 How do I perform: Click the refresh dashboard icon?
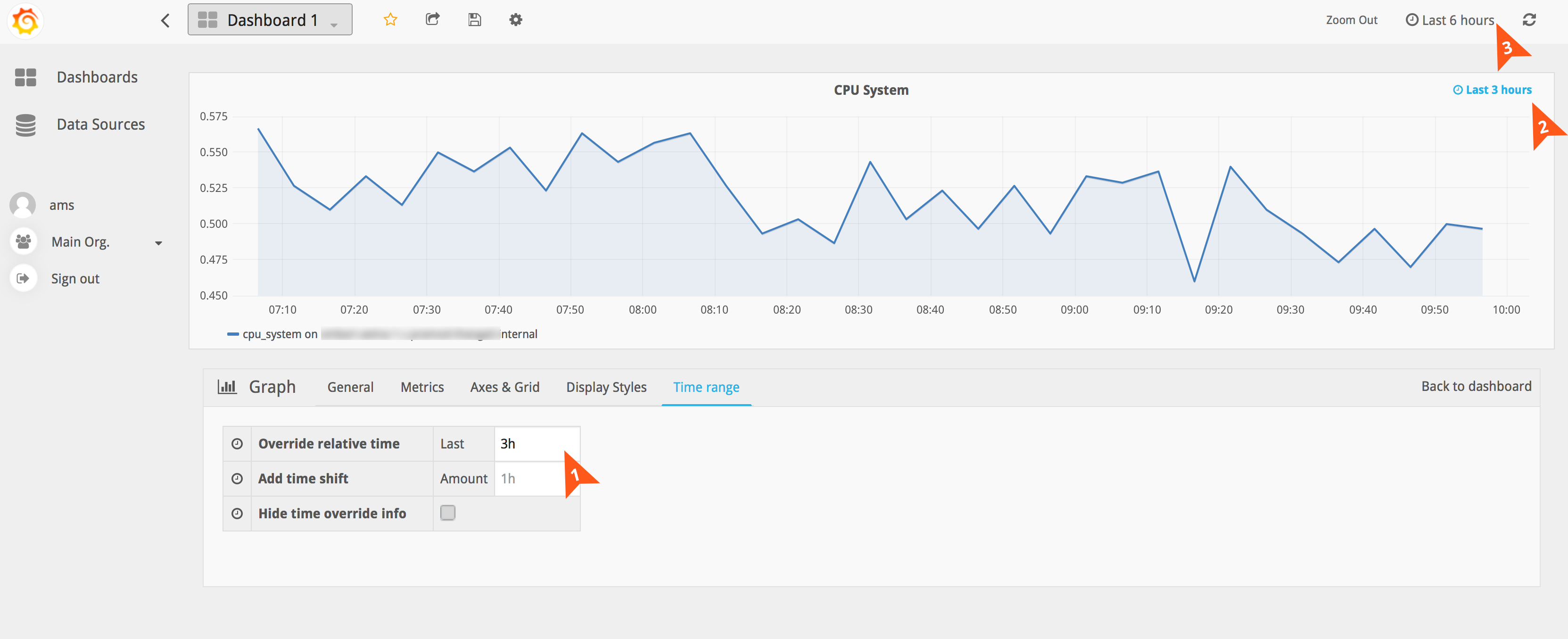pyautogui.click(x=1529, y=20)
